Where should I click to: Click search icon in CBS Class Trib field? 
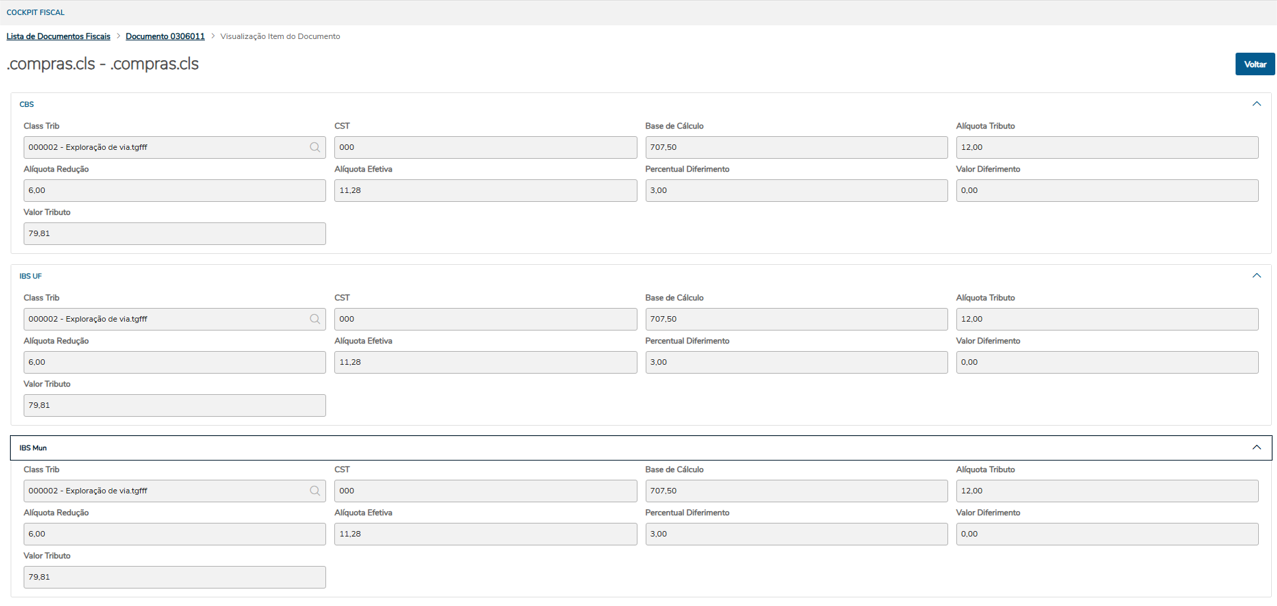[x=315, y=148]
